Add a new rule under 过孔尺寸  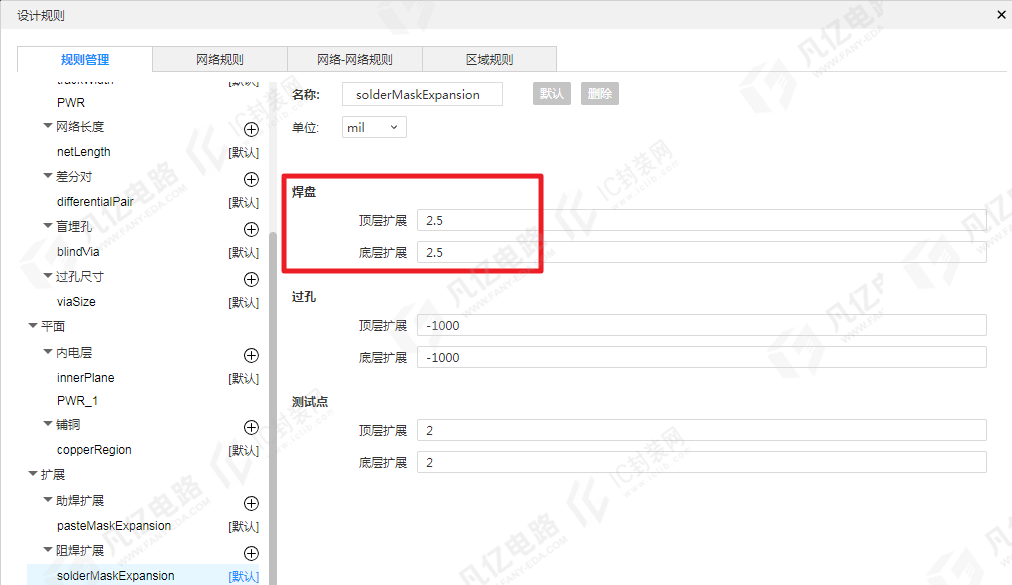[251, 279]
